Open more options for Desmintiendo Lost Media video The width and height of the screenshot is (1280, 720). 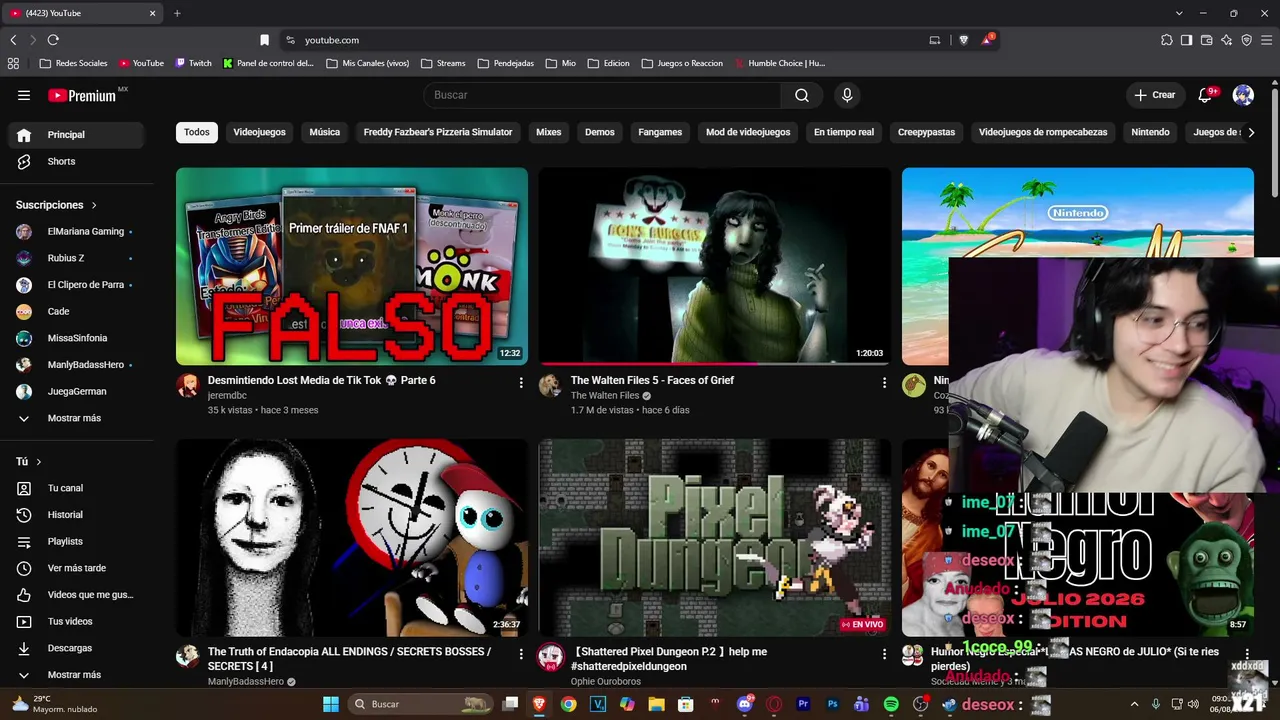click(521, 383)
